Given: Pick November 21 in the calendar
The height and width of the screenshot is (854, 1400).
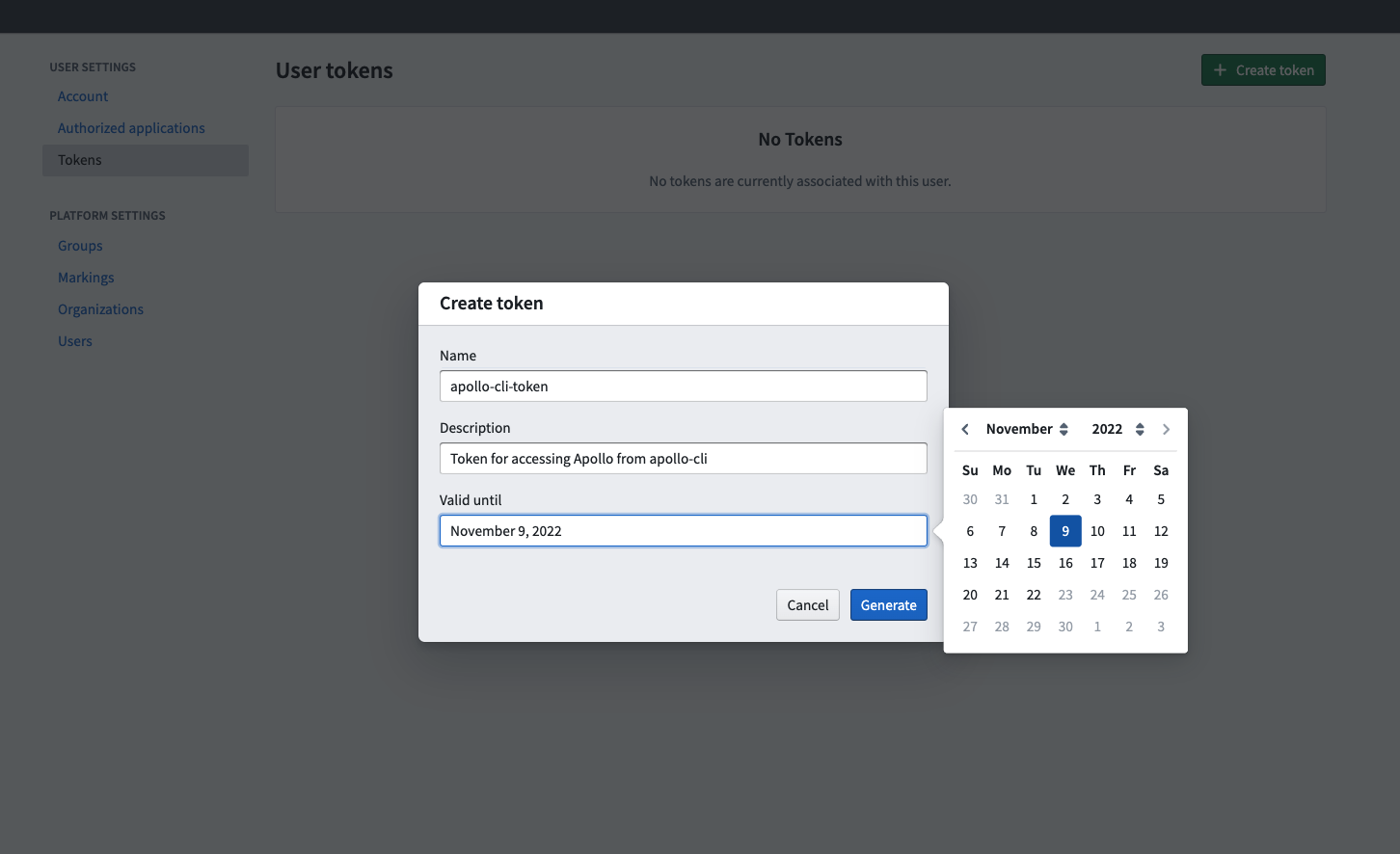Looking at the screenshot, I should tap(1002, 595).
